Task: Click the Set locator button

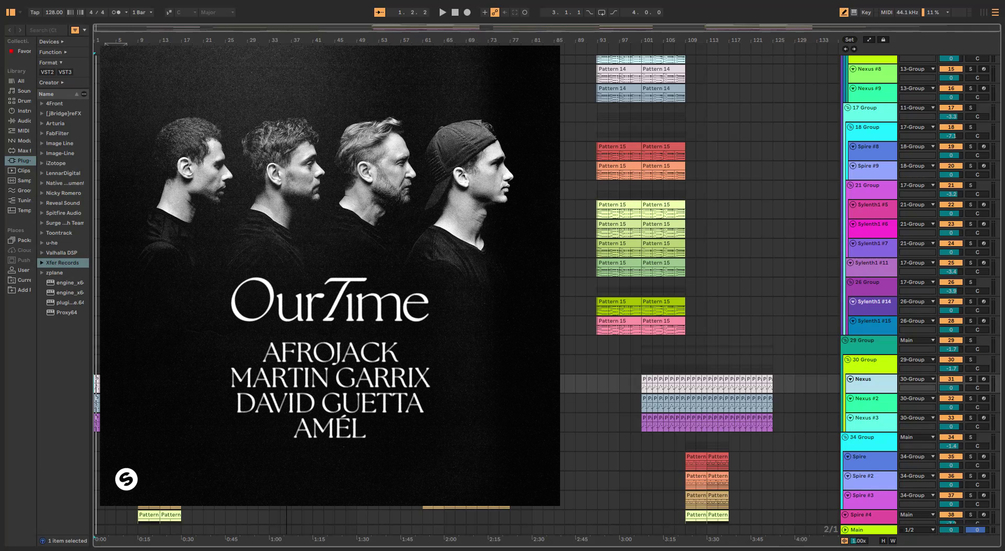Action: (x=849, y=40)
